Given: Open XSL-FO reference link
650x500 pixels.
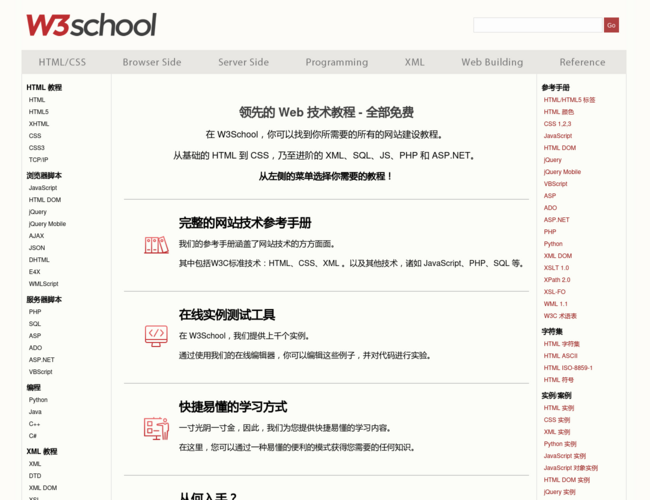Looking at the screenshot, I should pos(555,292).
